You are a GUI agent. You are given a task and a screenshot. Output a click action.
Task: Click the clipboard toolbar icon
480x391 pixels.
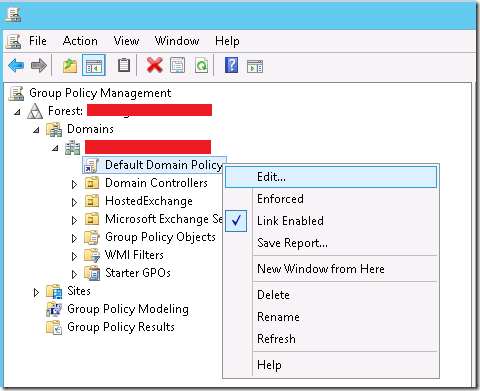[124, 65]
